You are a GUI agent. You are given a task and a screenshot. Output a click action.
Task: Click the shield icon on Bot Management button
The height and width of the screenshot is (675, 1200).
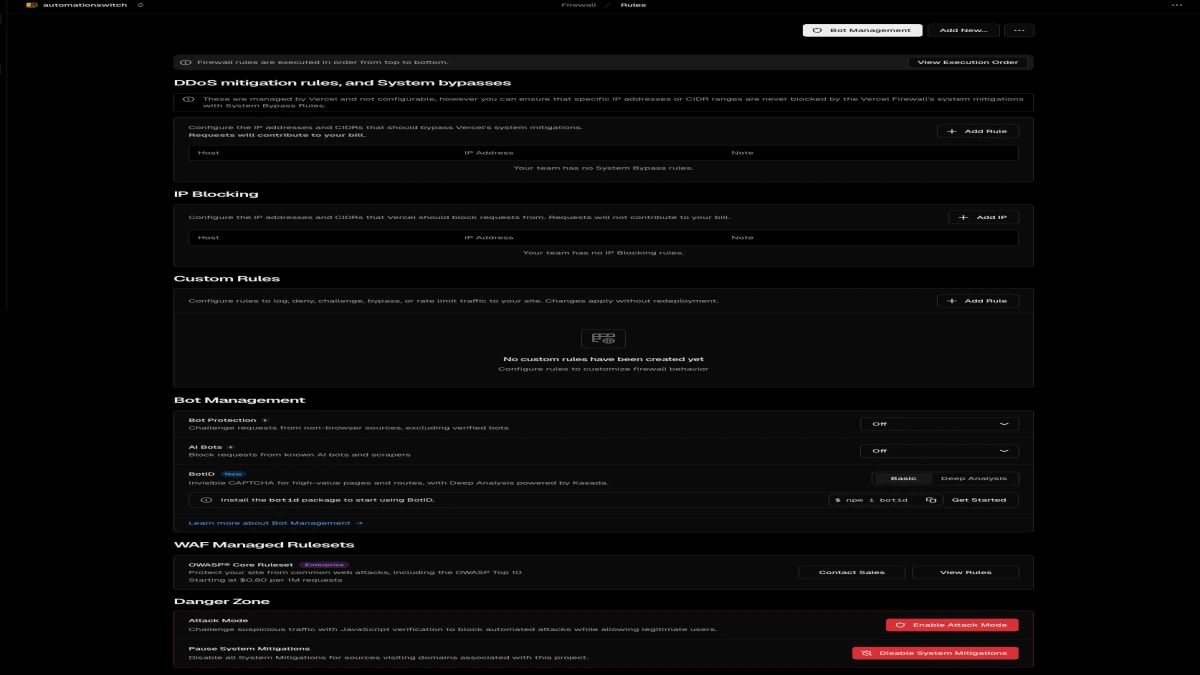coord(816,30)
